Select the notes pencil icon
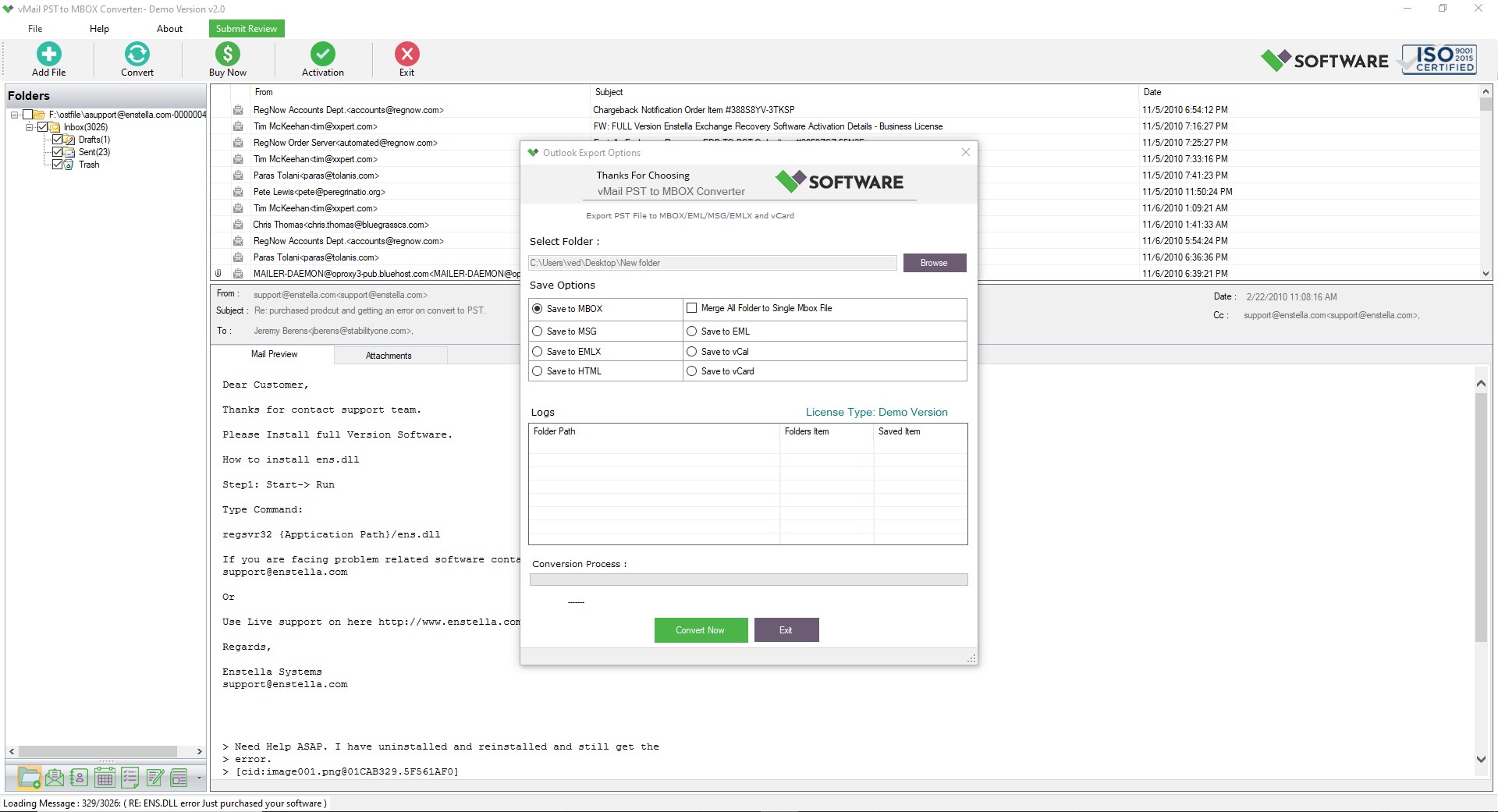The width and height of the screenshot is (1498, 812). coord(155,777)
